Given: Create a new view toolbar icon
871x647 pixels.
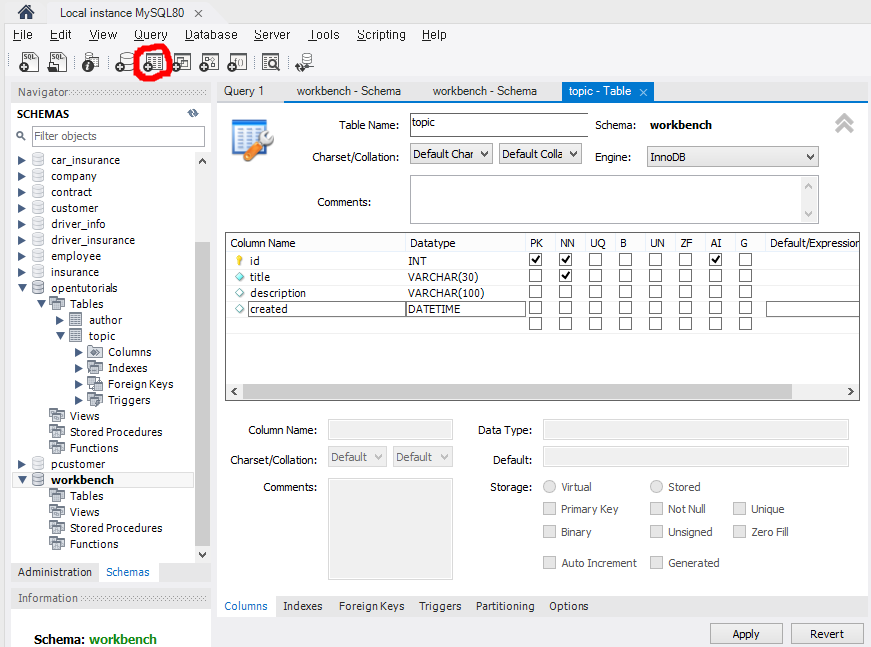Looking at the screenshot, I should (181, 62).
